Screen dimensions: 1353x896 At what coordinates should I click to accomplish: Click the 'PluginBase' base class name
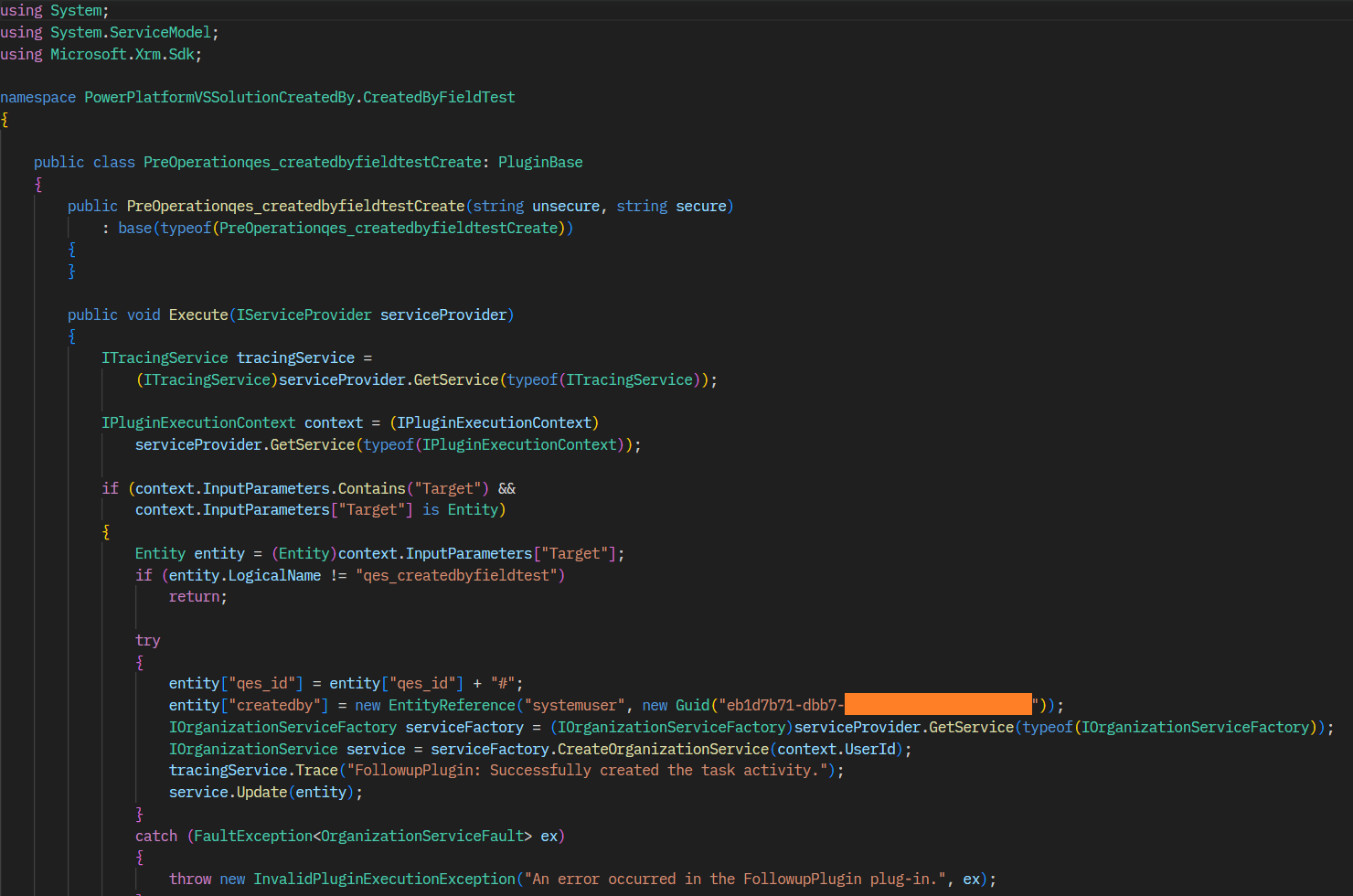[540, 163]
